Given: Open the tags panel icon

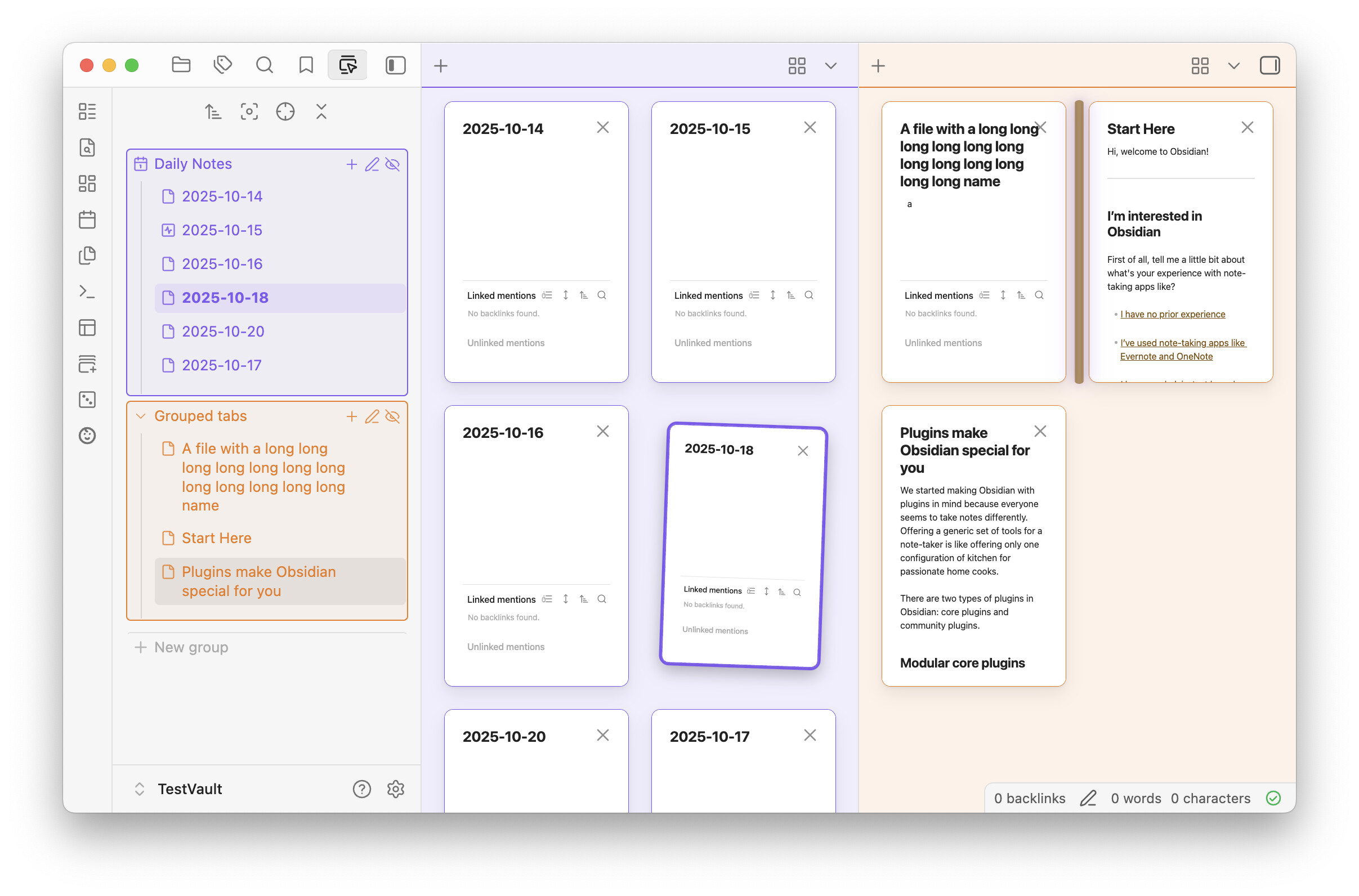Looking at the screenshot, I should point(222,65).
